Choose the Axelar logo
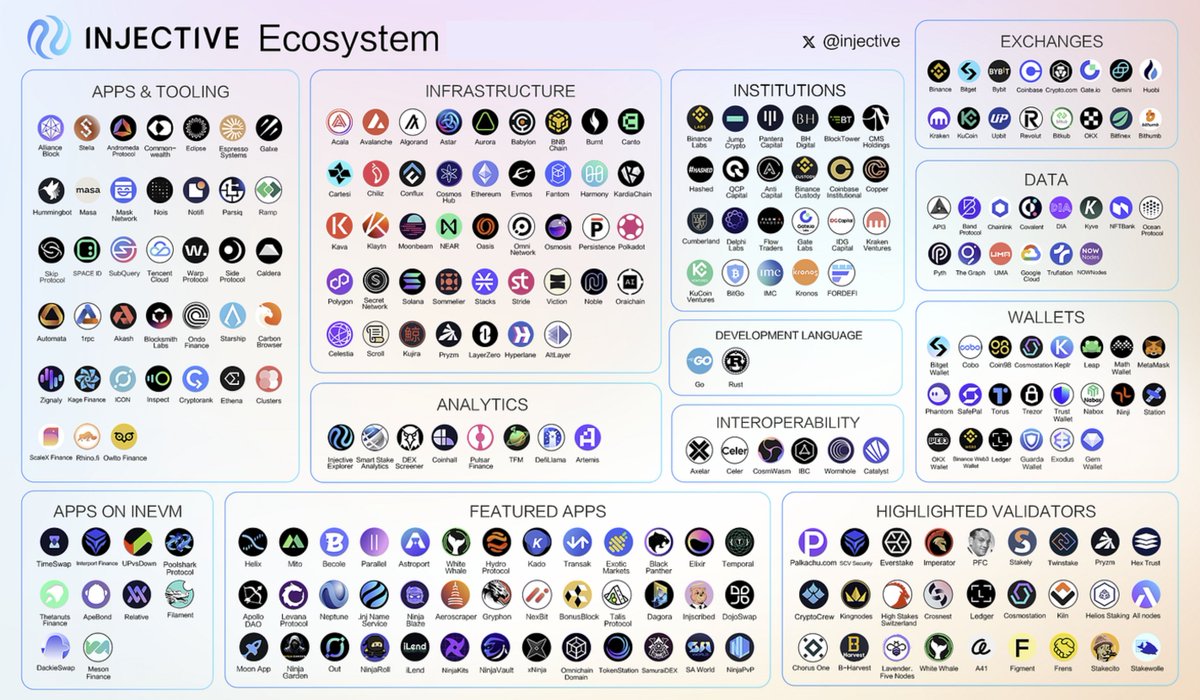Image resolution: width=1200 pixels, height=700 pixels. [700, 450]
